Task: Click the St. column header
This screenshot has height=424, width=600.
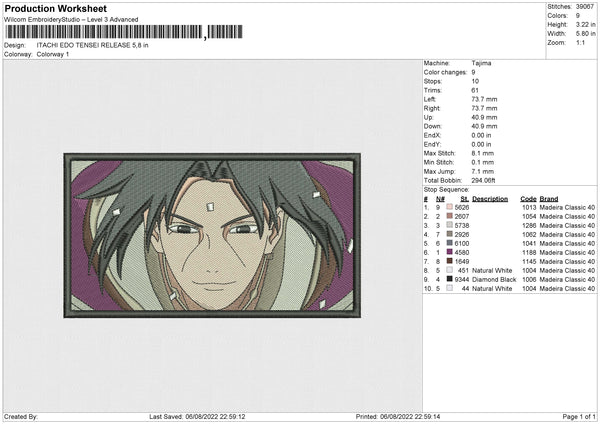Action: pyautogui.click(x=465, y=199)
